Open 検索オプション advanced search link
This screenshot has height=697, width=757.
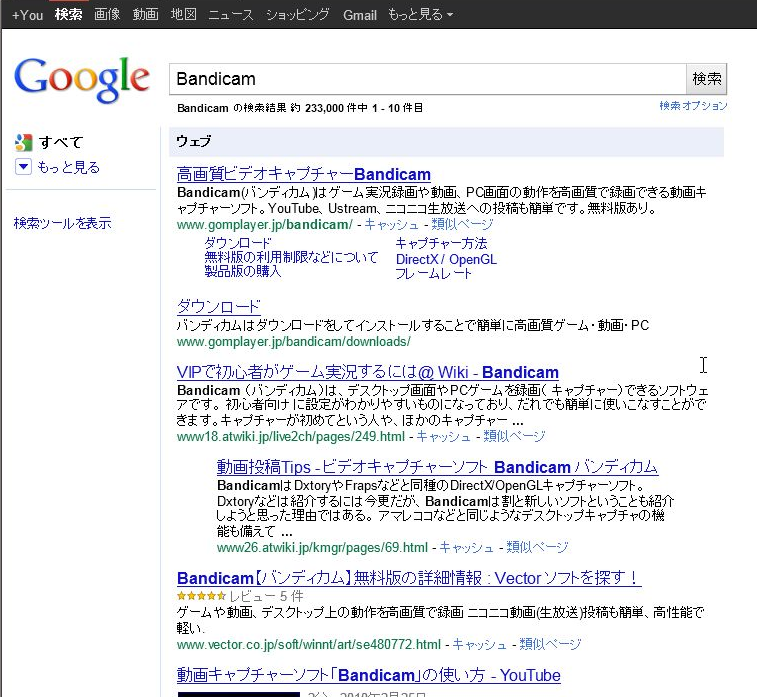(x=693, y=105)
